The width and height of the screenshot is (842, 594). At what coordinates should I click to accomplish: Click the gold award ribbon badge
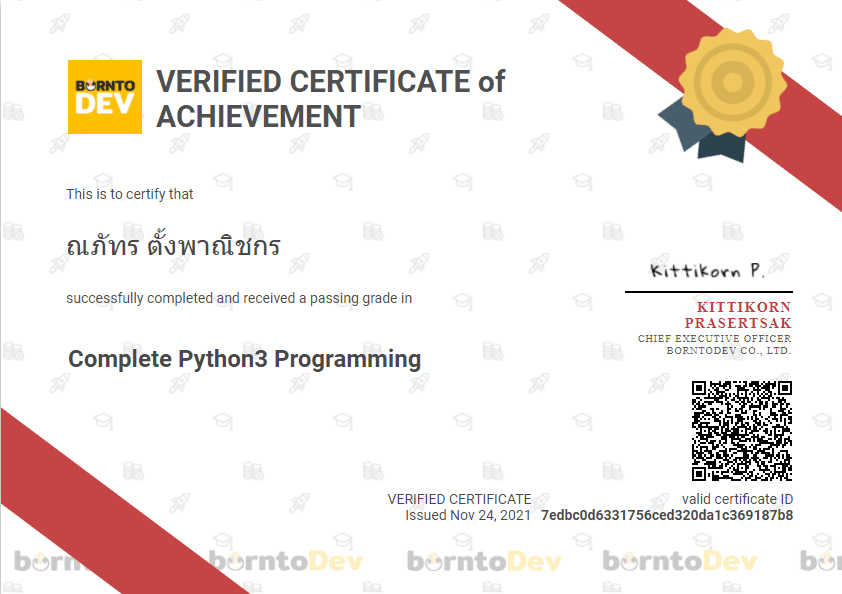(722, 96)
